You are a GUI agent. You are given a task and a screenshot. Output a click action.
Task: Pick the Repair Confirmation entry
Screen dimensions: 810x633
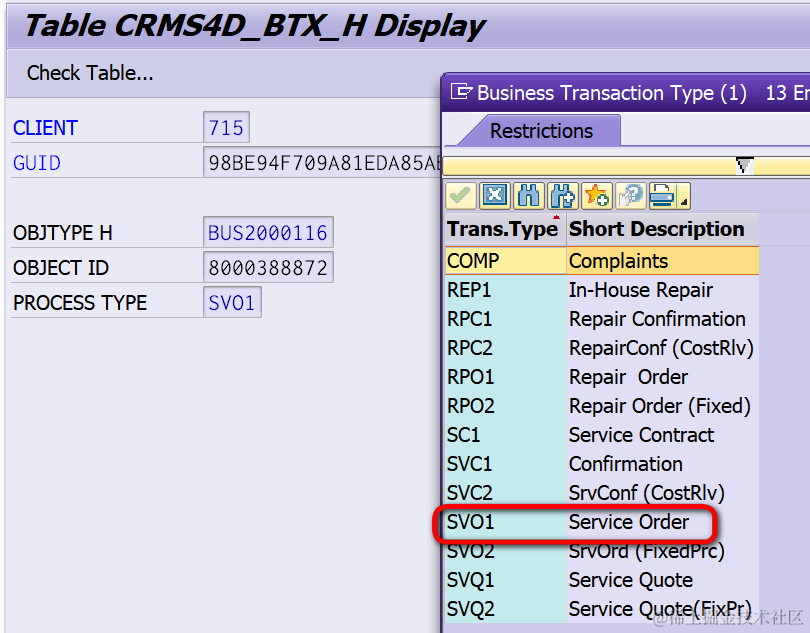click(657, 319)
